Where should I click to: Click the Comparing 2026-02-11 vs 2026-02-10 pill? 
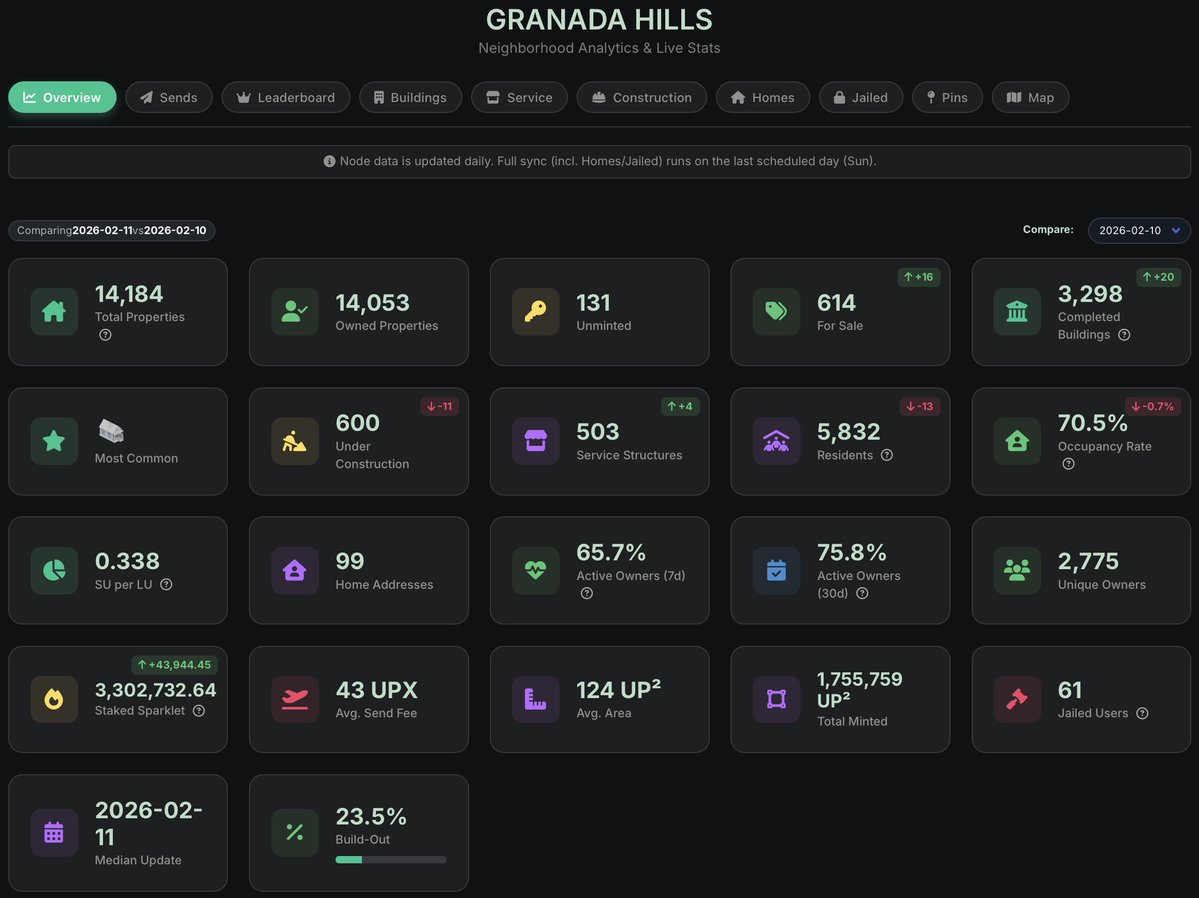click(x=112, y=230)
